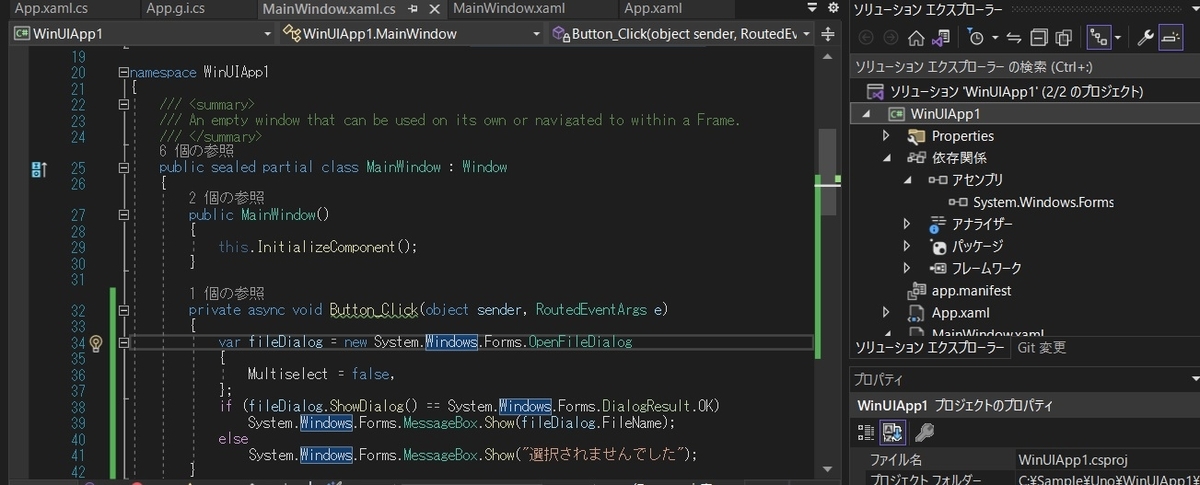1200x485 pixels.
Task: Click the Solution Explorer search field
Action: [x=1024, y=67]
